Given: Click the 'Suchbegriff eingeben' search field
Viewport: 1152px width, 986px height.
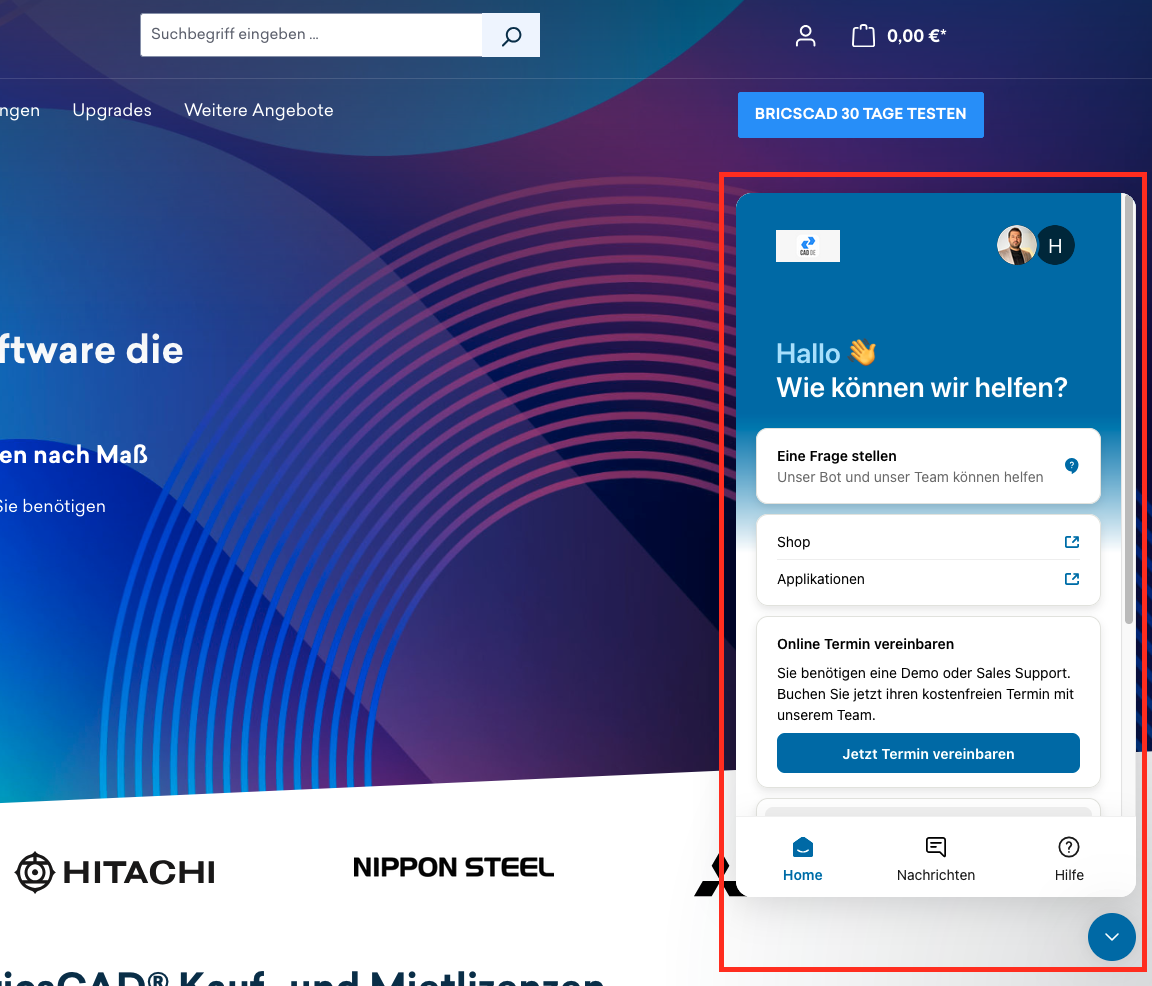Looking at the screenshot, I should [311, 35].
